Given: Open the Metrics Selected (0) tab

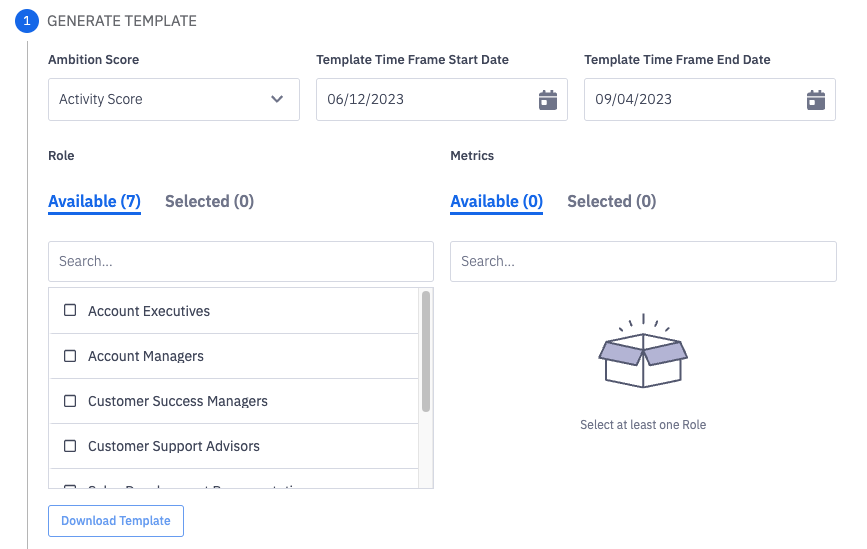Looking at the screenshot, I should (611, 201).
